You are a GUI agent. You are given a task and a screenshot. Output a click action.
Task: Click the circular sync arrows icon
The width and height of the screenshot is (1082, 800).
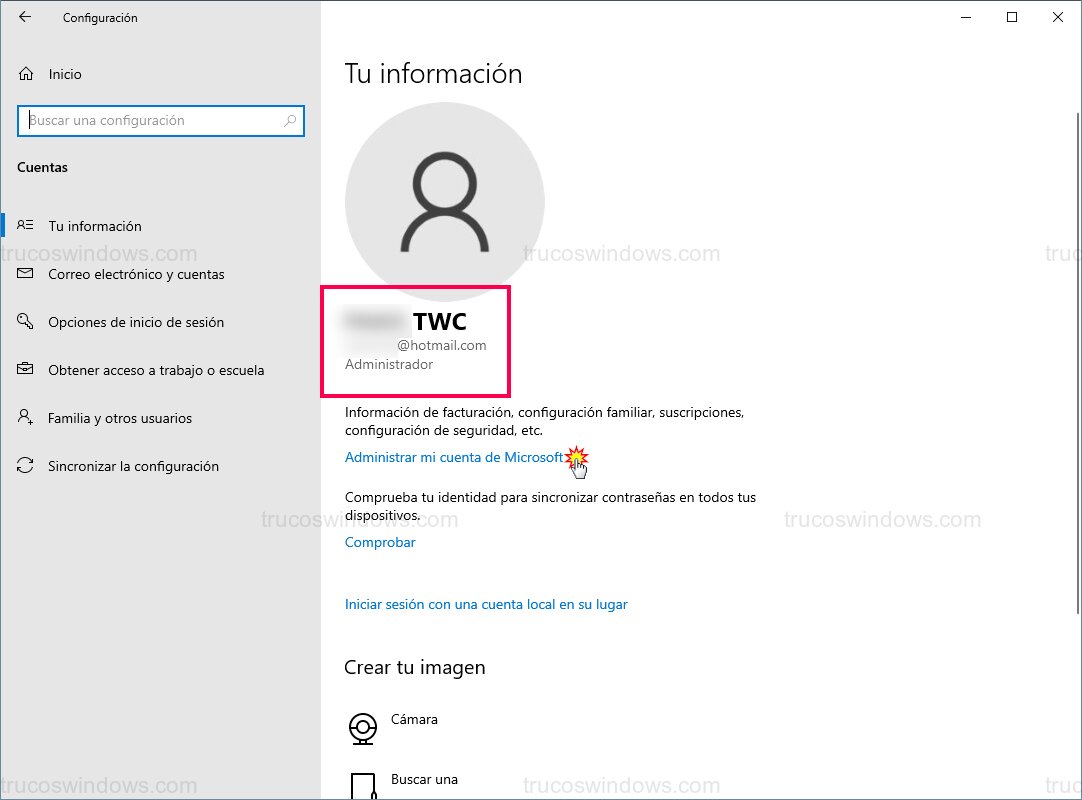[x=26, y=466]
